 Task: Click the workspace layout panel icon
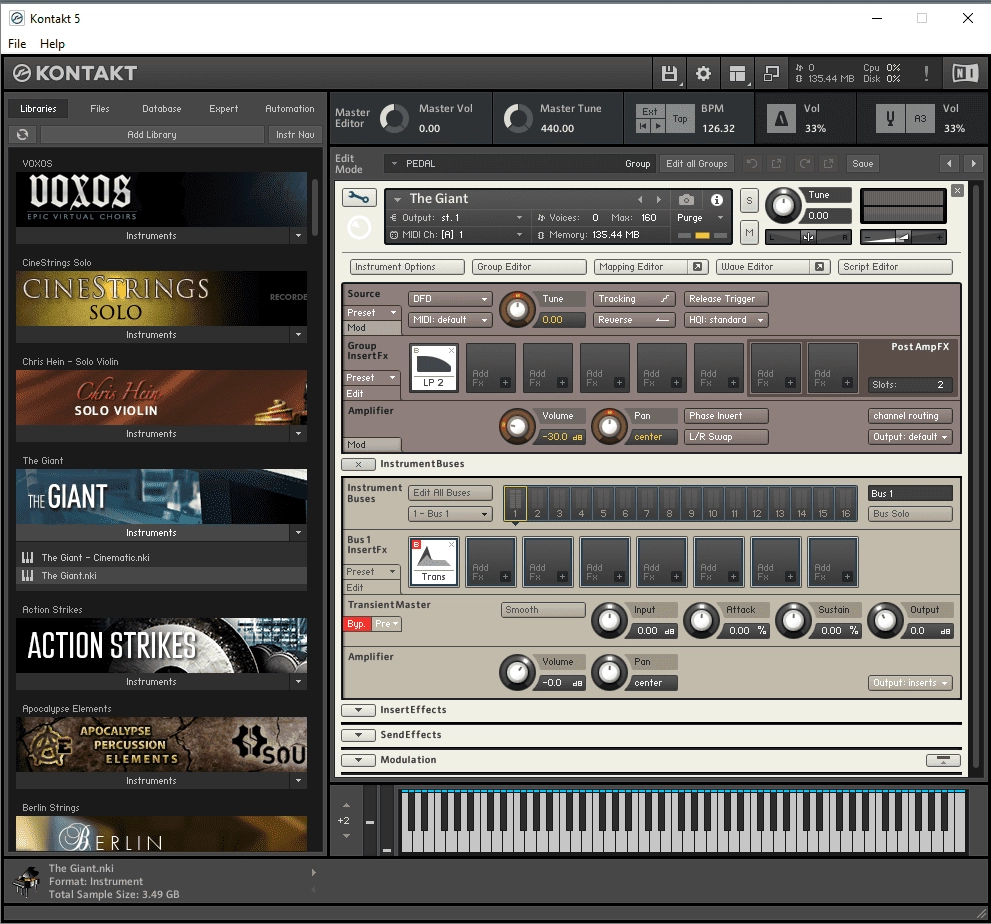(x=737, y=73)
